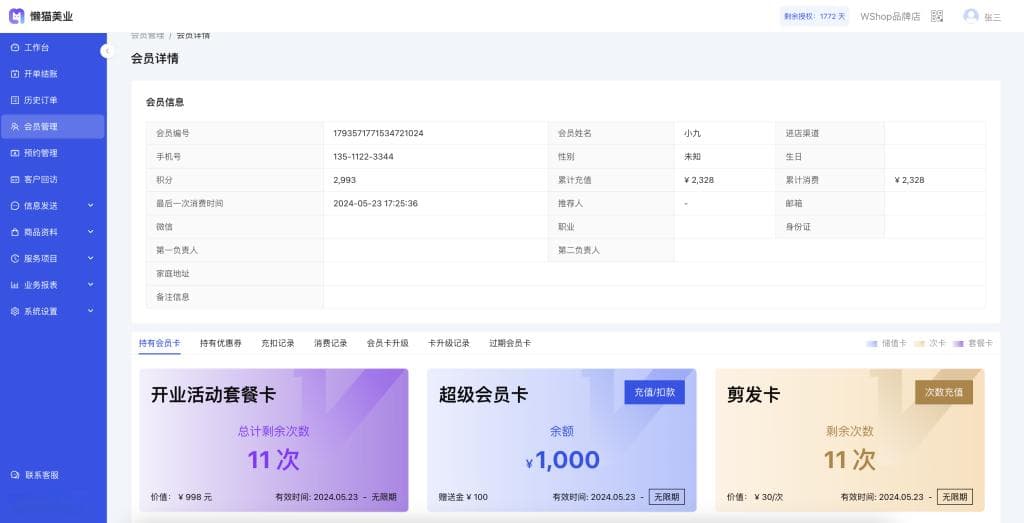Click 赠送金 ¥ 100 text
The width and height of the screenshot is (1024, 523).
coord(463,497)
